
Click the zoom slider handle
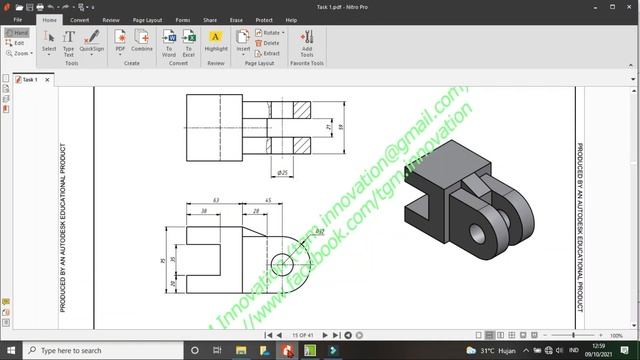tap(573, 335)
